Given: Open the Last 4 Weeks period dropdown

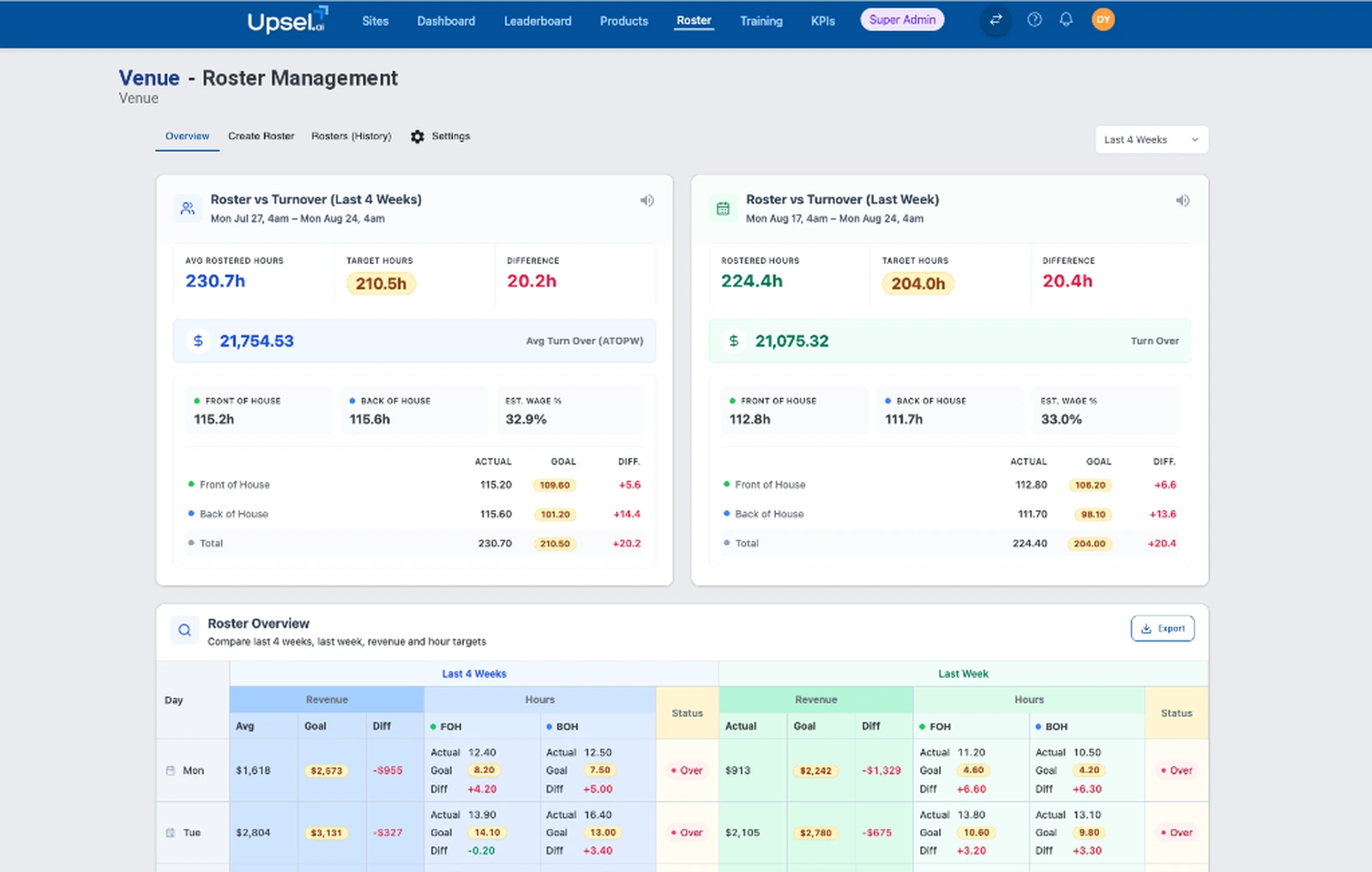Looking at the screenshot, I should point(1152,140).
